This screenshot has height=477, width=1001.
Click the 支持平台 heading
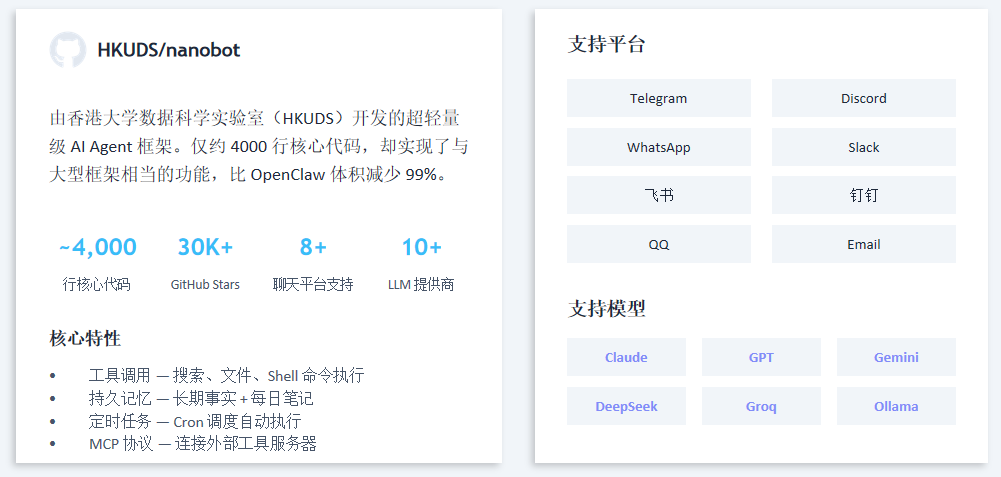coord(606,44)
